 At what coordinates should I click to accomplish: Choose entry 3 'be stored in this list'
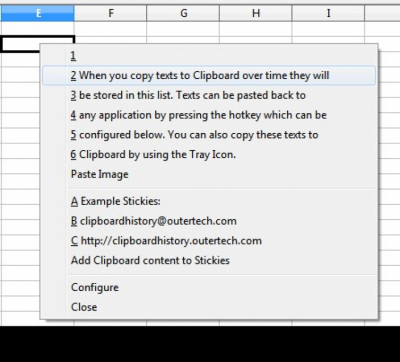pos(209,95)
